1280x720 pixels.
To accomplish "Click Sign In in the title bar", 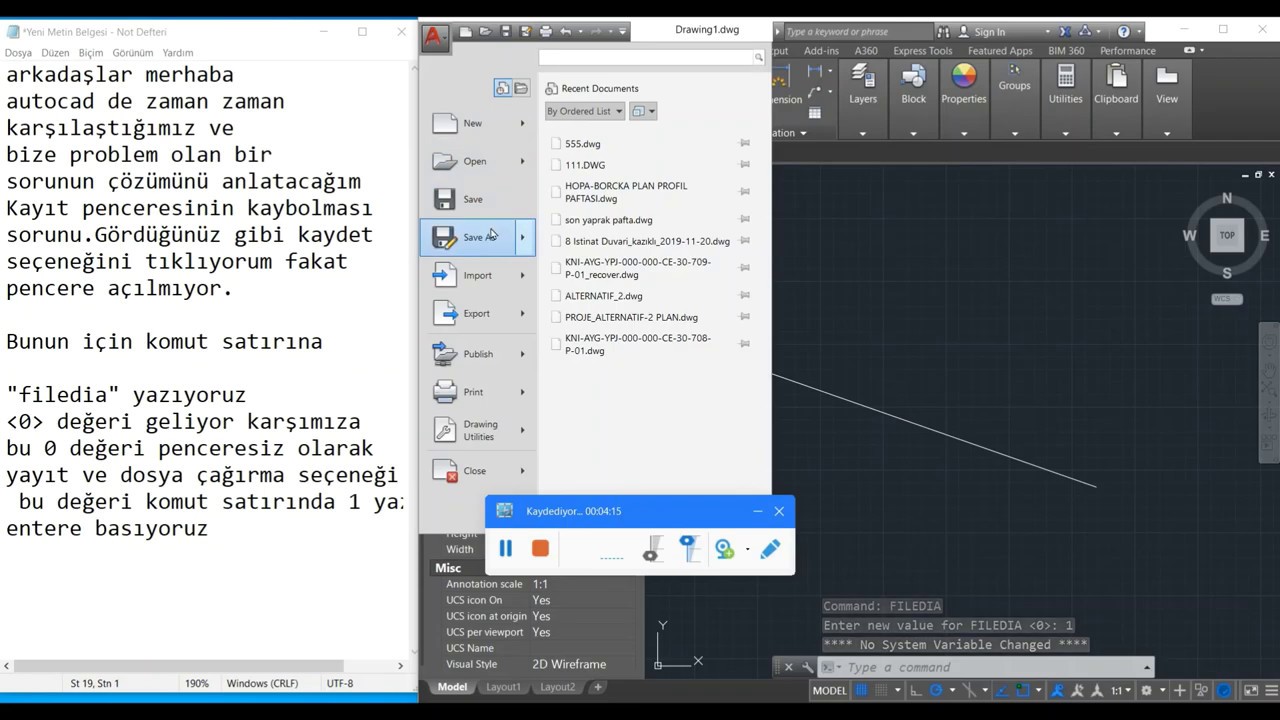I will pos(989,32).
